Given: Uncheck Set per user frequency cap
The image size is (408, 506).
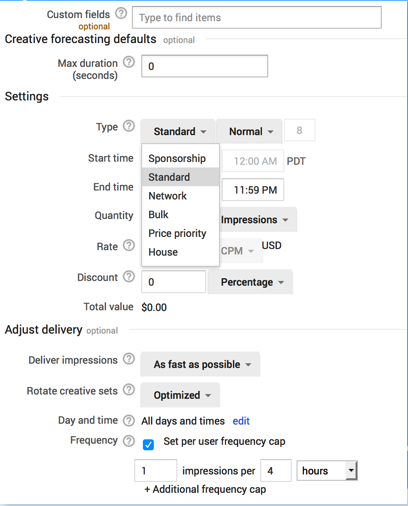Looking at the screenshot, I should pyautogui.click(x=148, y=445).
